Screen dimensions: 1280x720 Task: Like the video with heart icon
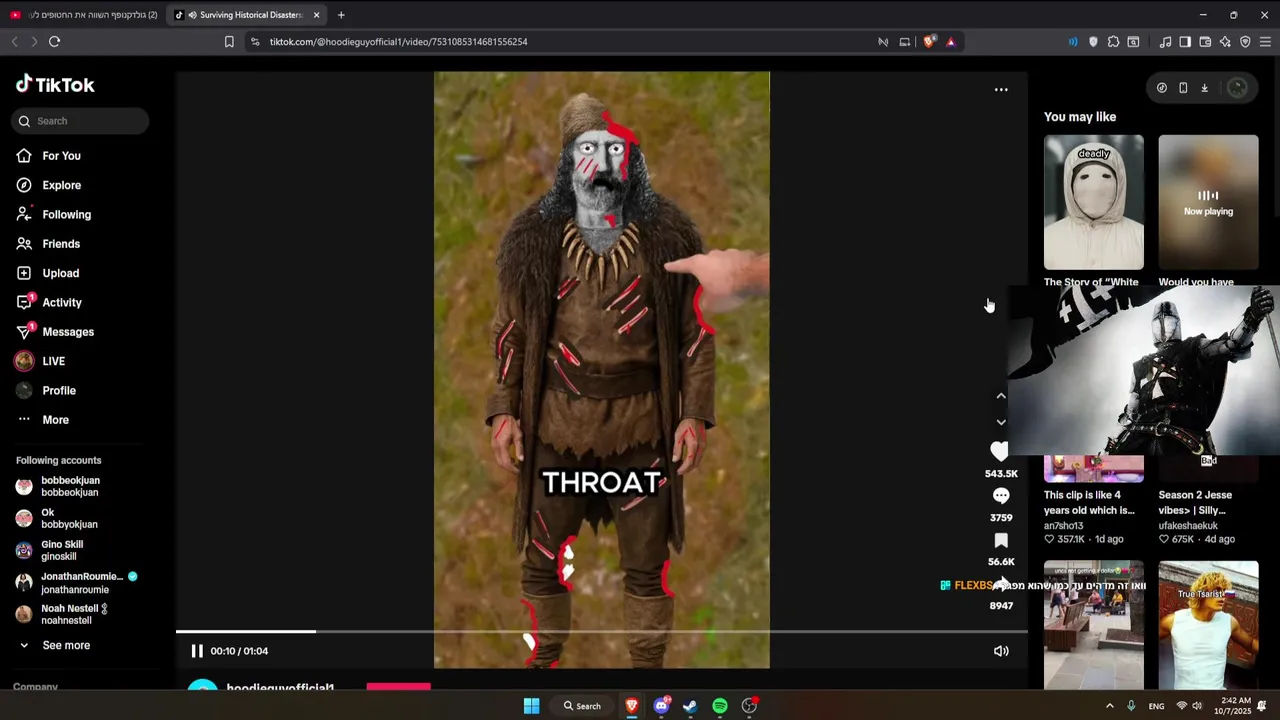click(999, 452)
